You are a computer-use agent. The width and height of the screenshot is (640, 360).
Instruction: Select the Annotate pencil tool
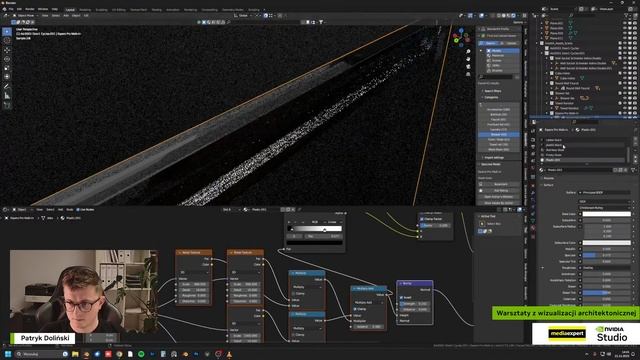pyautogui.click(x=7, y=87)
